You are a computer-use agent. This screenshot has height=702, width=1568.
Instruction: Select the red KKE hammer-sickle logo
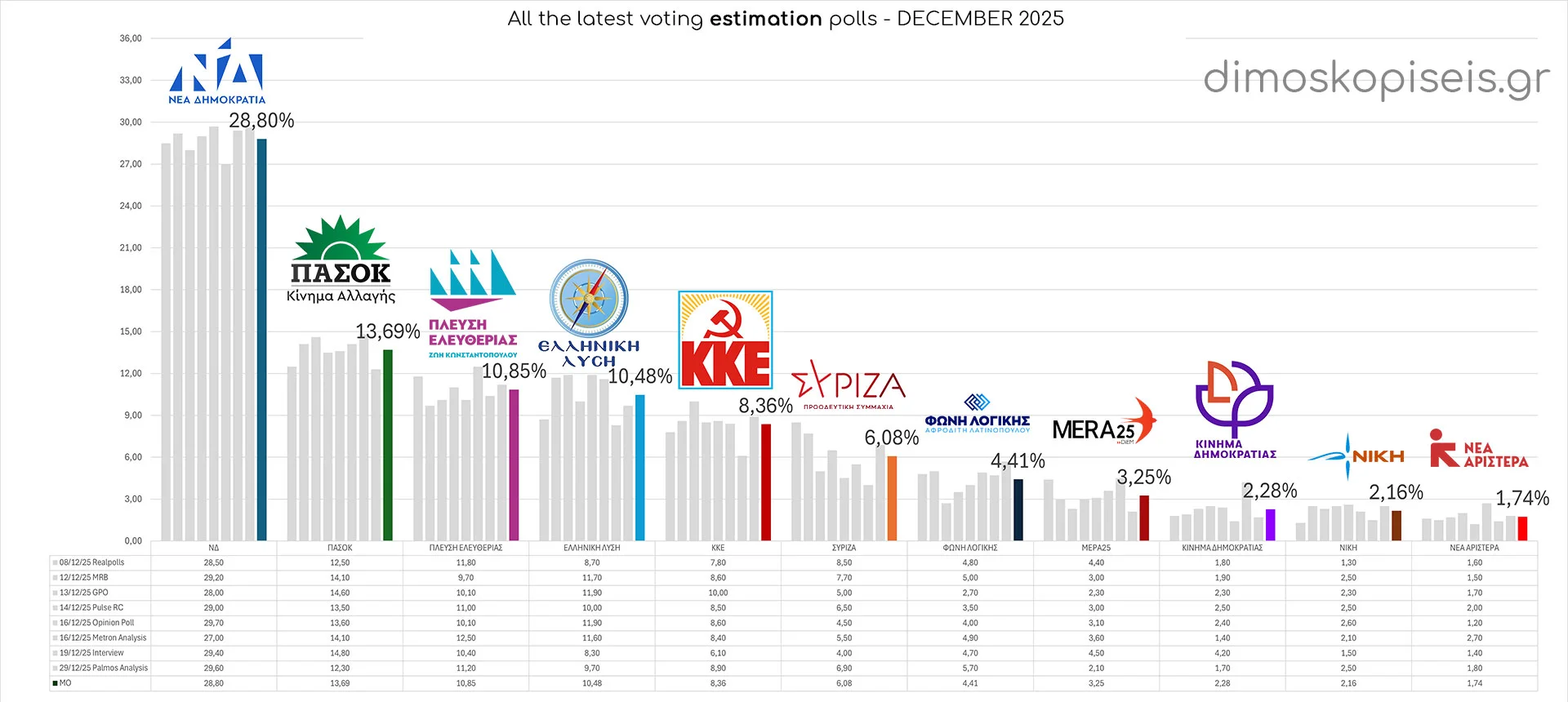pos(725,340)
